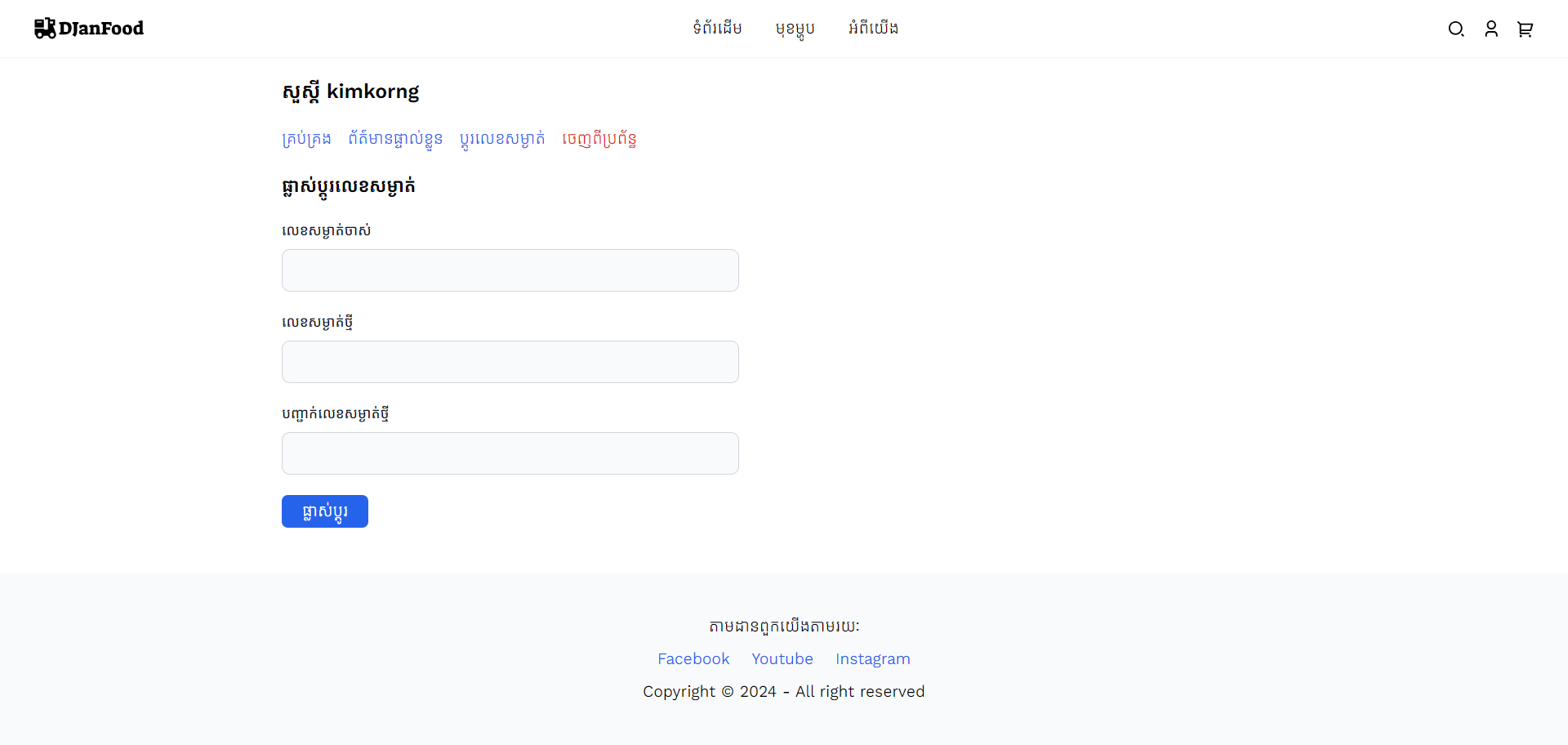The height and width of the screenshot is (745, 1568).
Task: Open the Facebook footer link
Action: pos(693,659)
